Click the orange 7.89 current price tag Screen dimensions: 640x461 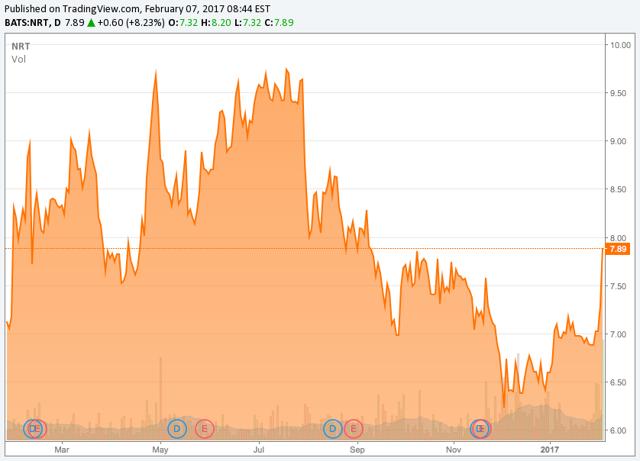point(618,249)
